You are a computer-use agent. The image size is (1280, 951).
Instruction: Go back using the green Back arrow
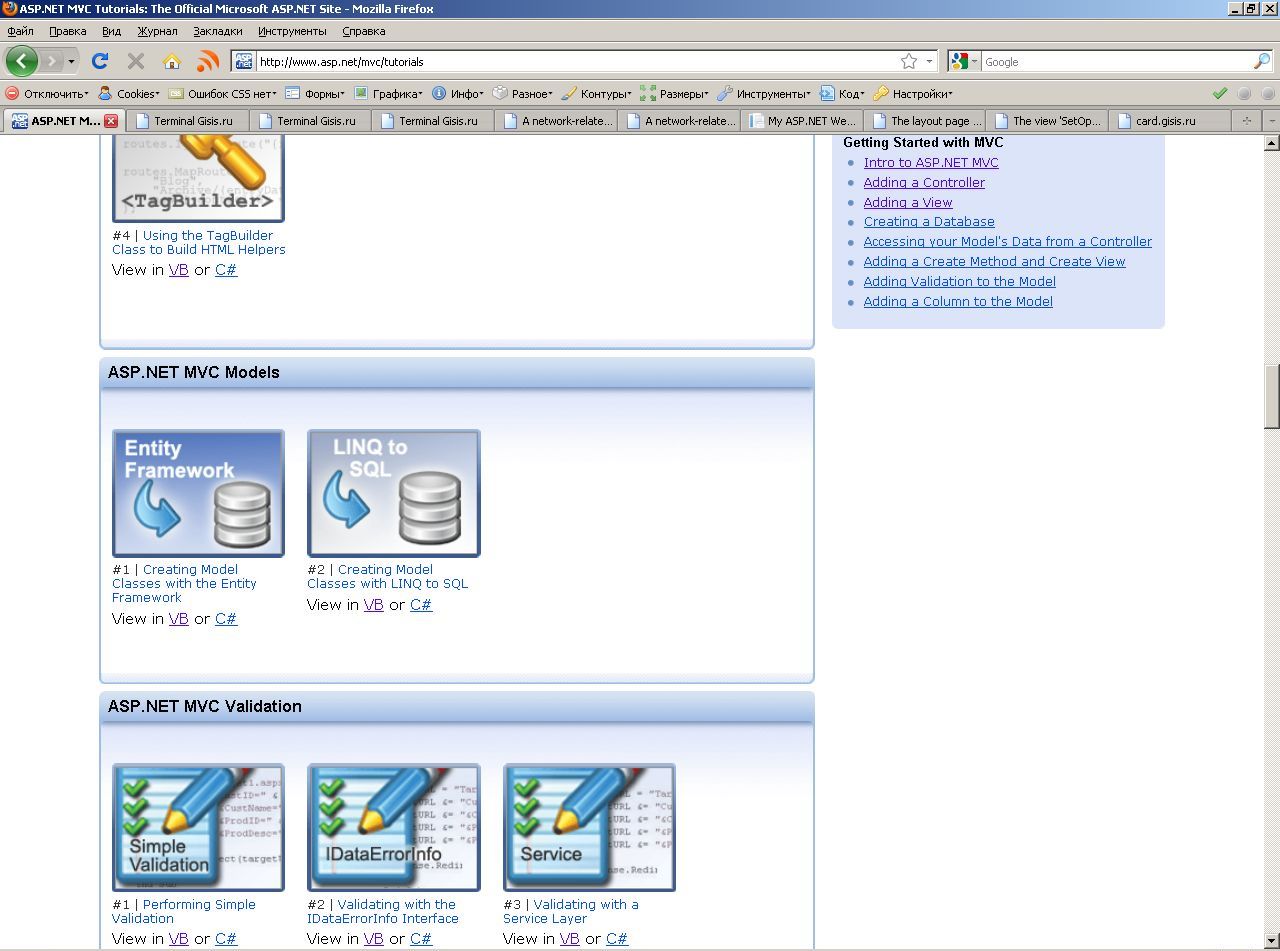pyautogui.click(x=21, y=61)
